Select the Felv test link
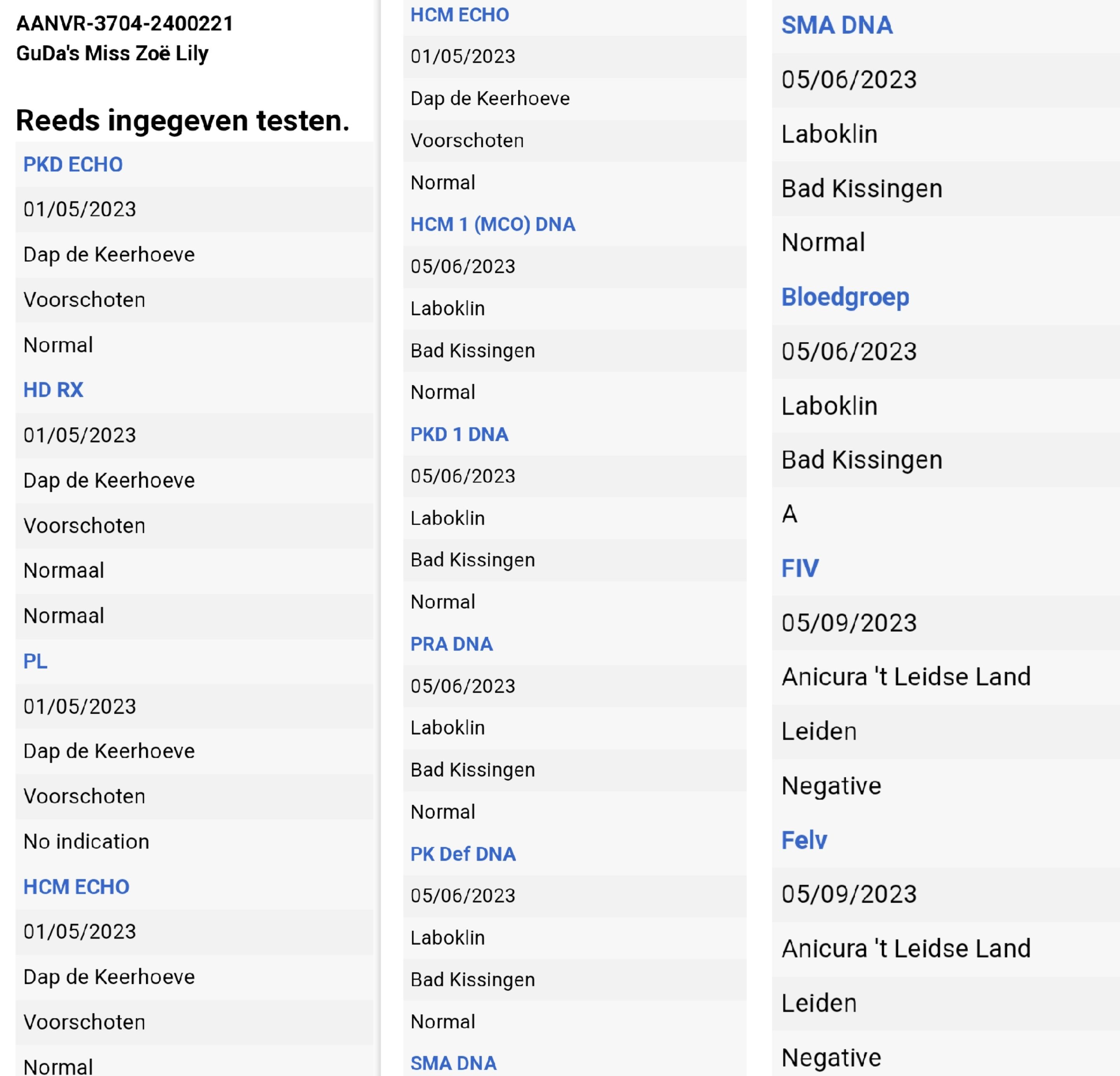 click(803, 841)
